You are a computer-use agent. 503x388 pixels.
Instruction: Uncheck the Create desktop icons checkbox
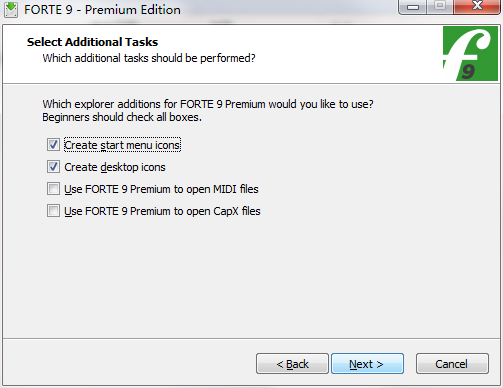click(x=53, y=167)
